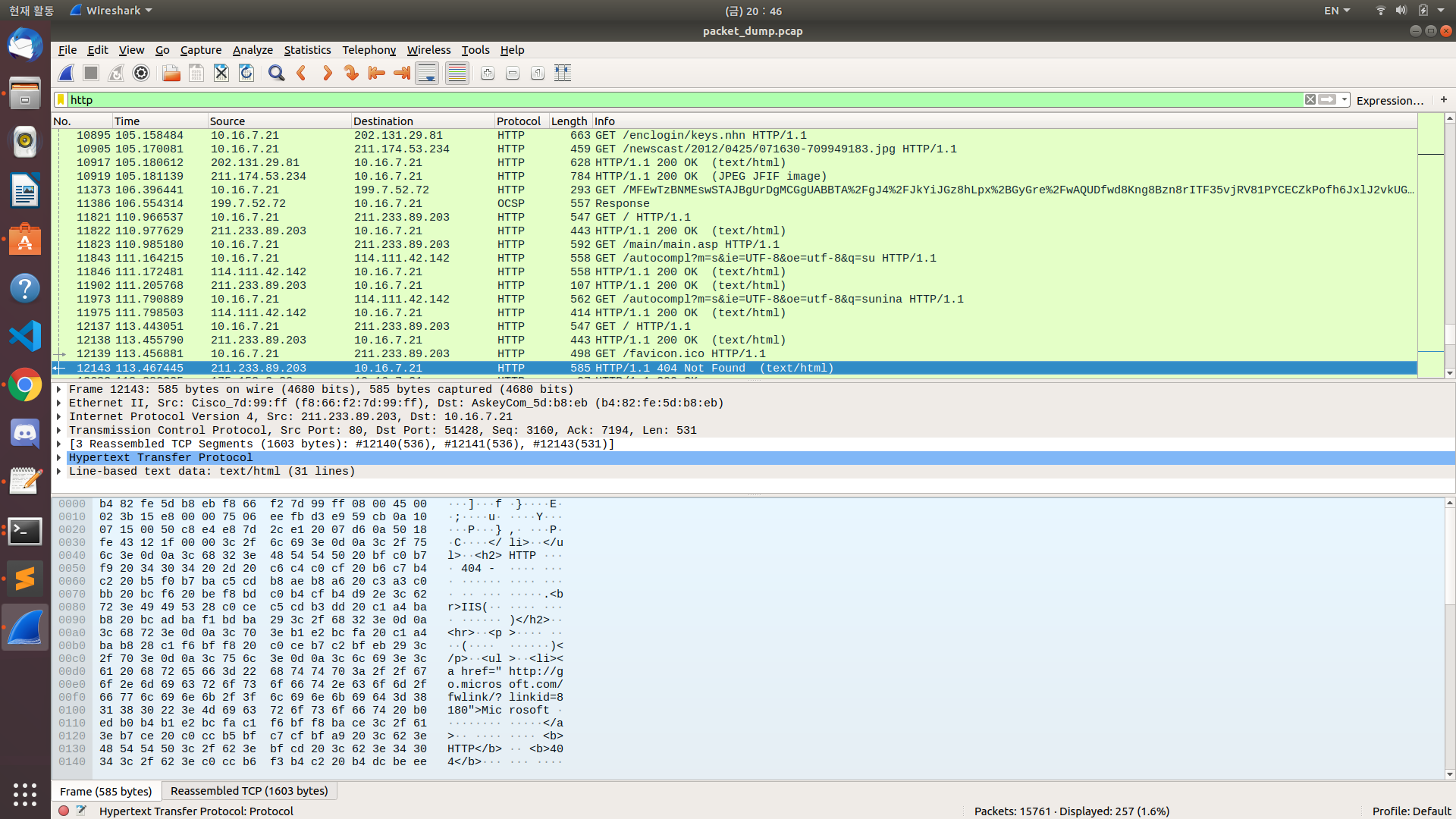Click the Expression… button
The width and height of the screenshot is (1456, 819).
[1389, 100]
